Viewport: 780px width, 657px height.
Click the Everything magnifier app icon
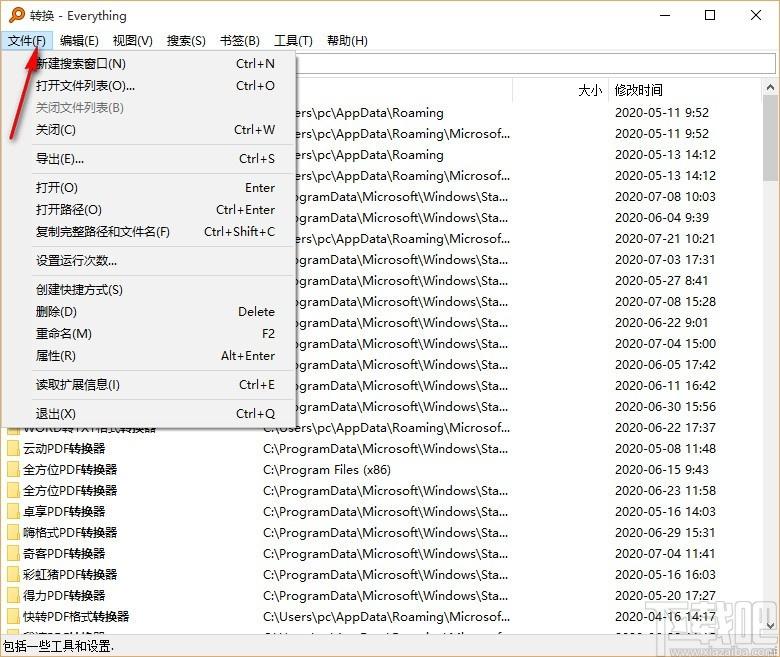click(x=16, y=15)
